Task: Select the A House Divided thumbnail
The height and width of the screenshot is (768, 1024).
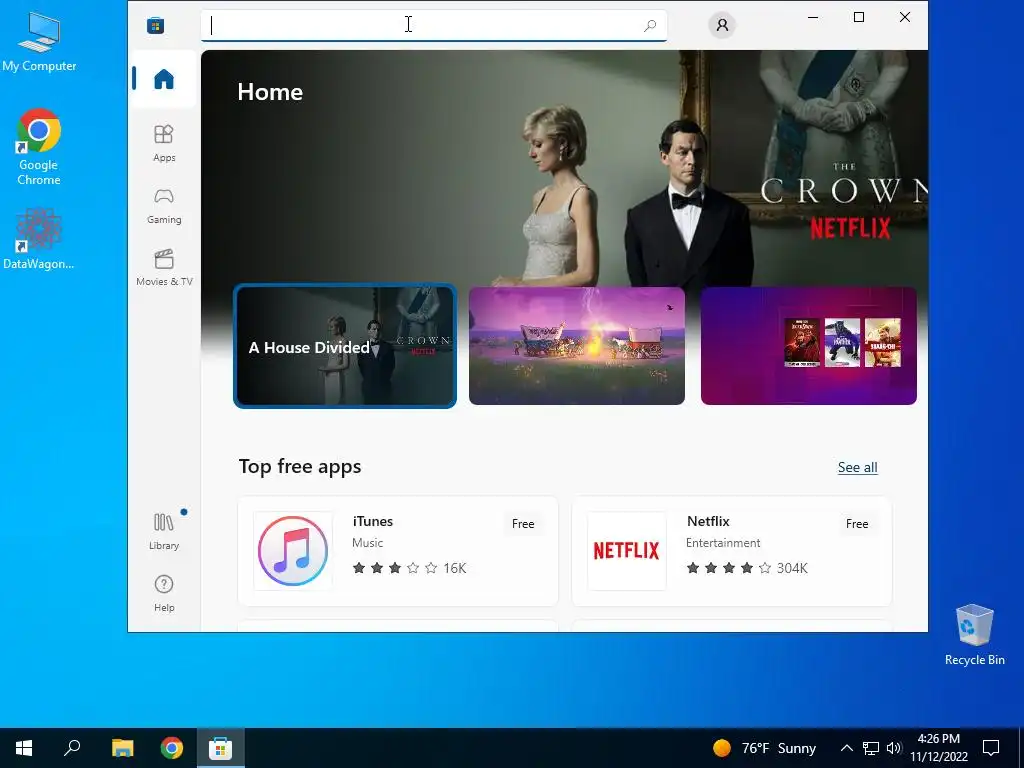Action: click(x=345, y=346)
